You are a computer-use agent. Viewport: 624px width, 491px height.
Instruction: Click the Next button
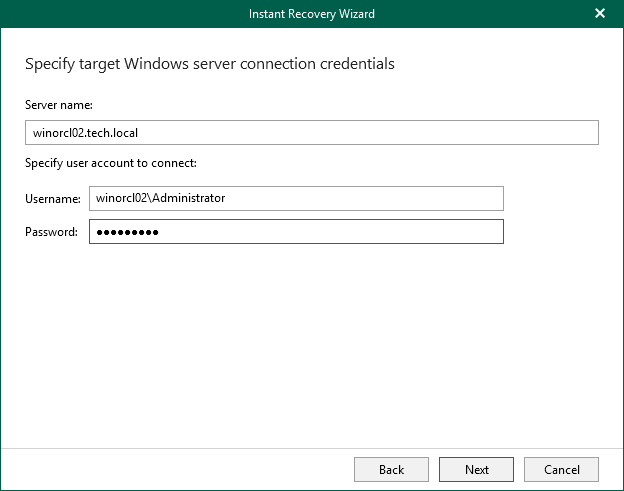point(476,469)
